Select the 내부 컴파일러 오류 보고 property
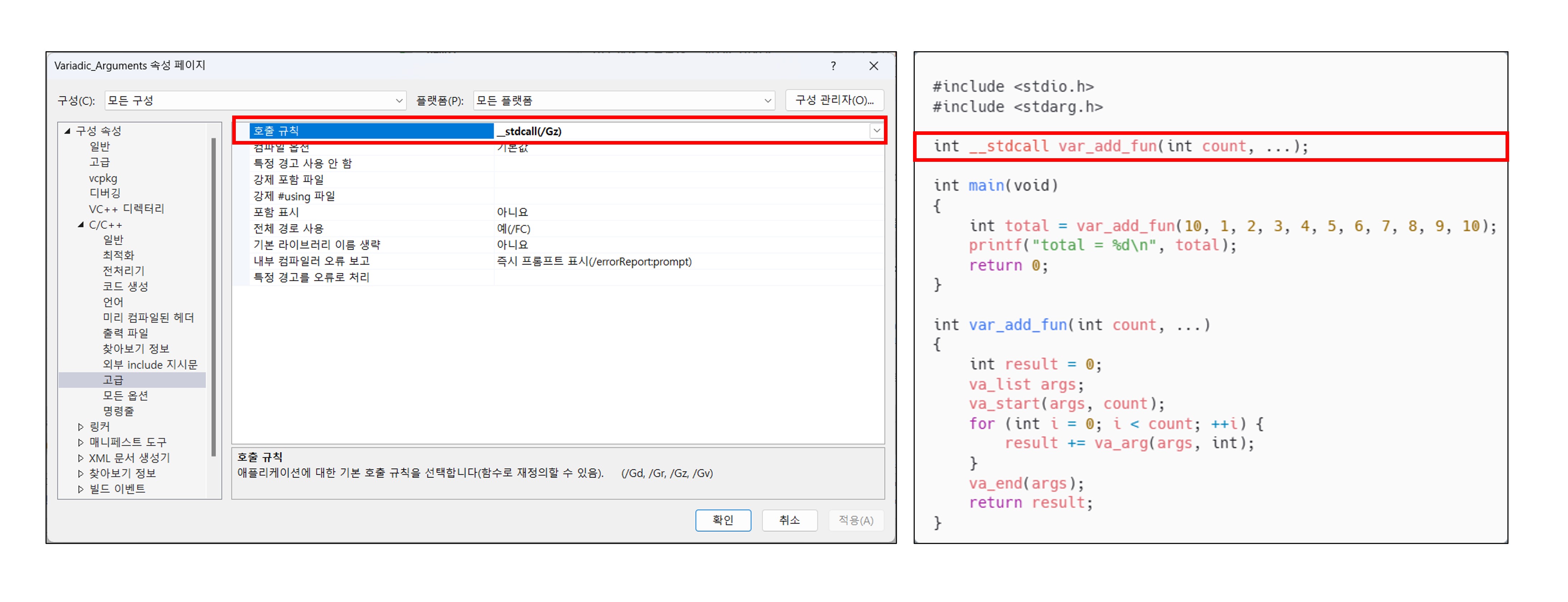 click(x=311, y=261)
